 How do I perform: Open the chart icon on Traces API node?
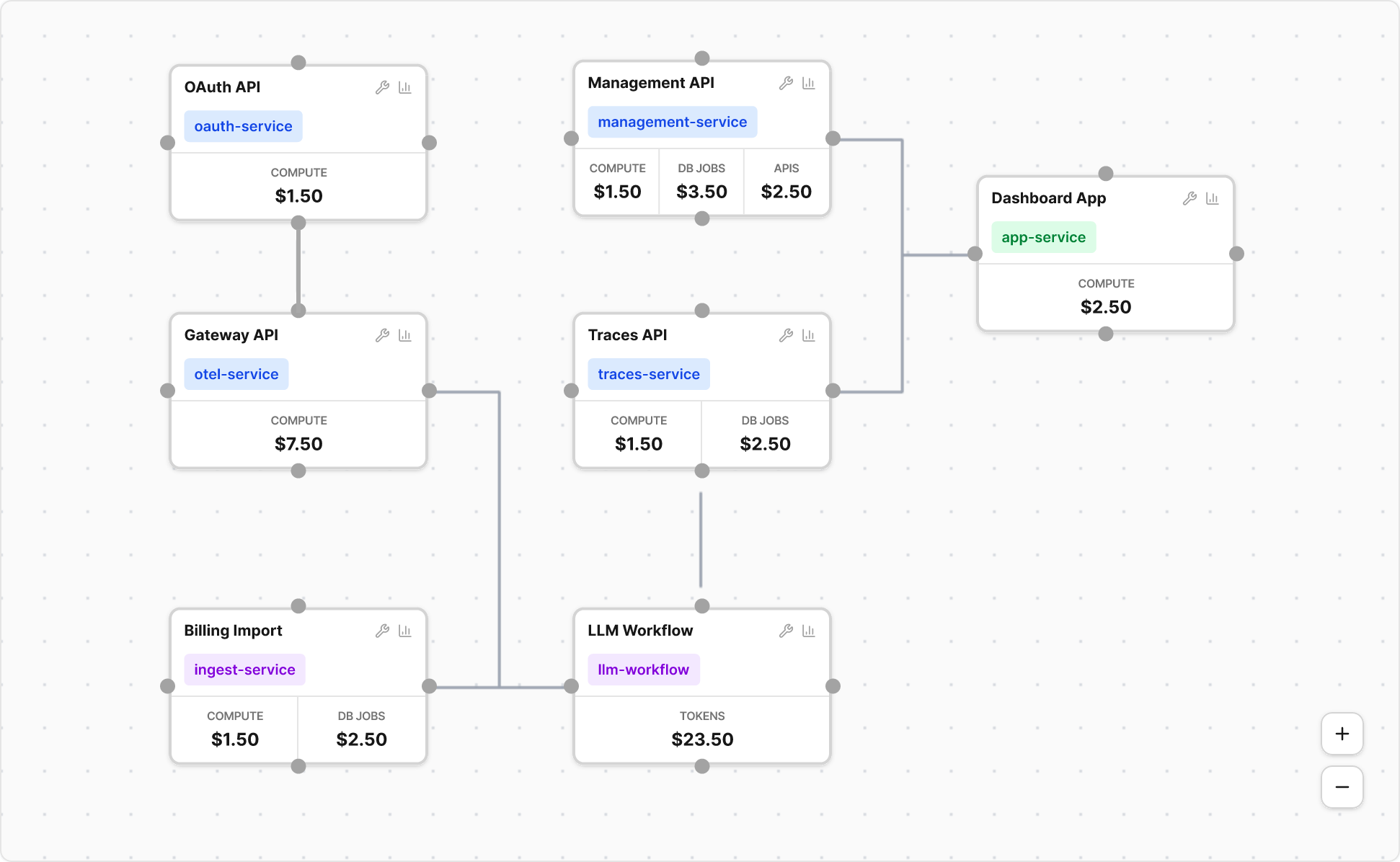[x=809, y=335]
